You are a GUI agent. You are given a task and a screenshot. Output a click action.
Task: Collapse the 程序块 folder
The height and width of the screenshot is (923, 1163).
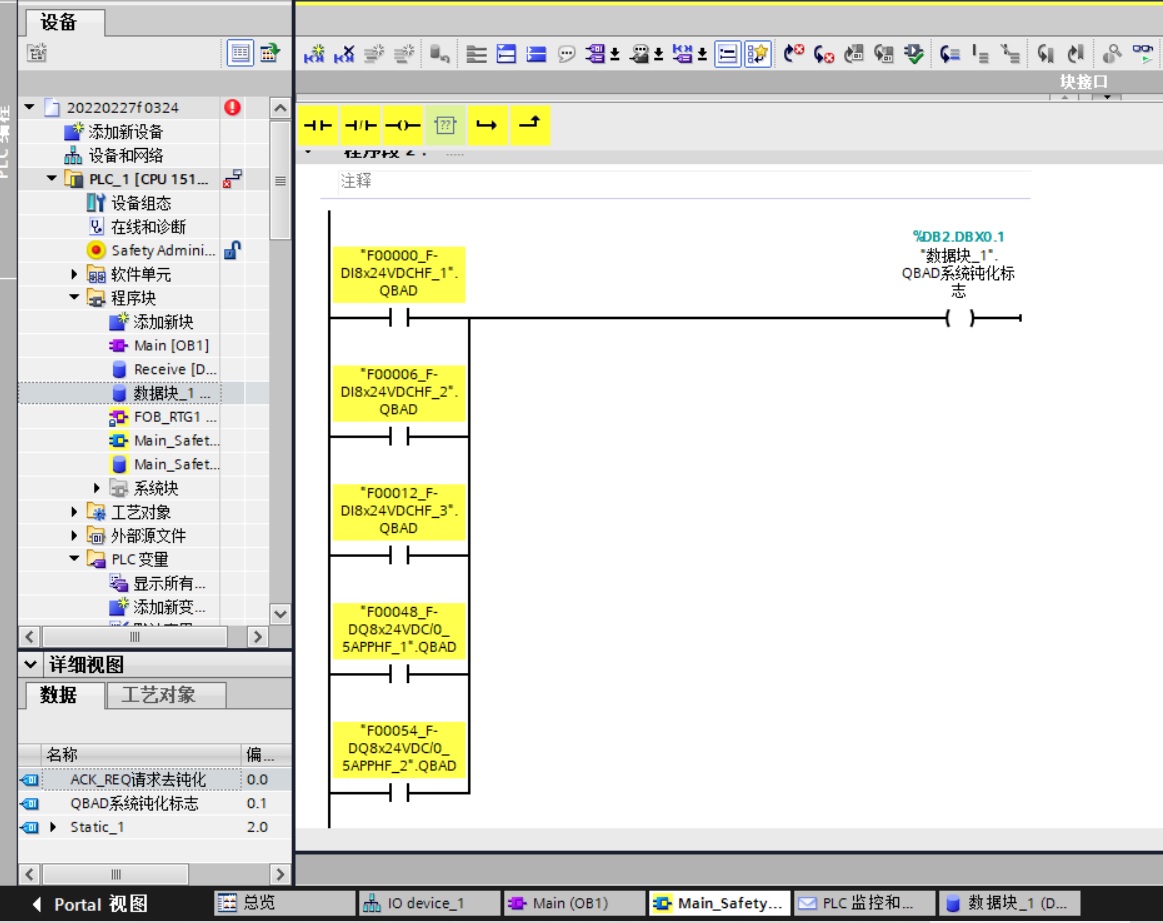pyautogui.click(x=75, y=298)
